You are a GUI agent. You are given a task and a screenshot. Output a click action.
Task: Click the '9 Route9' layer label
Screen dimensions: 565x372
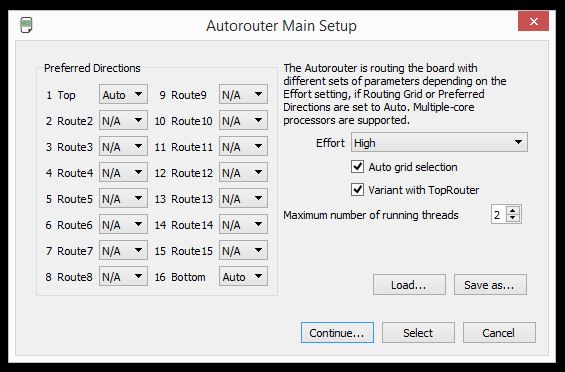183,95
